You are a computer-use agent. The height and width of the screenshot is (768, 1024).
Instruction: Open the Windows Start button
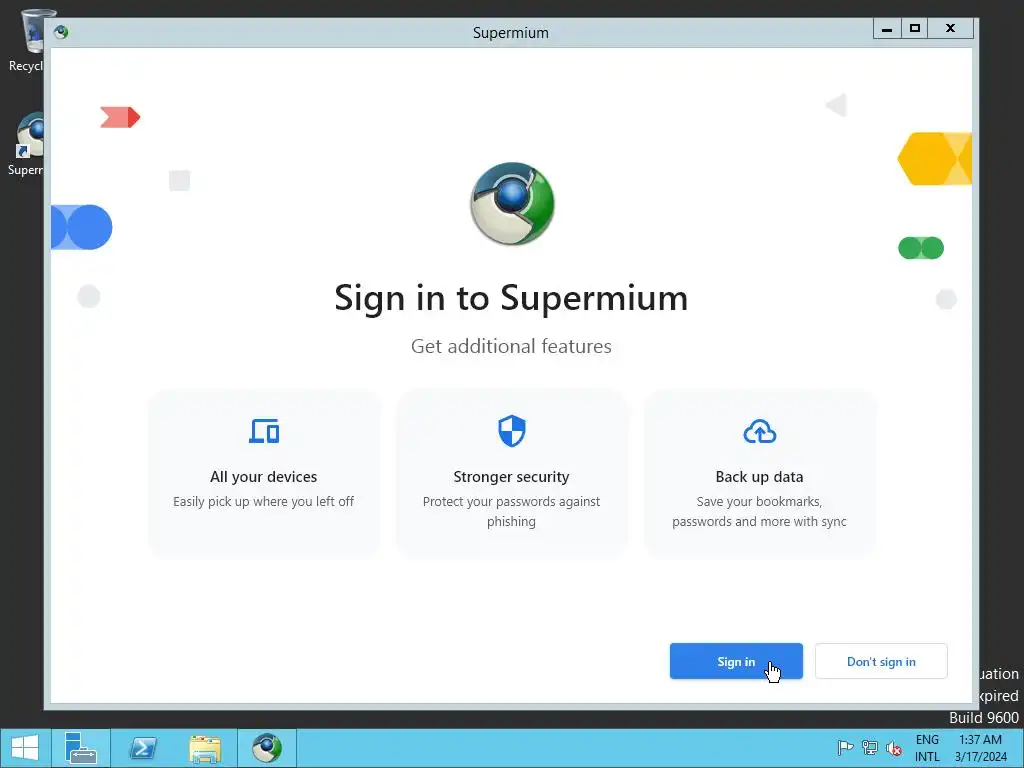pyautogui.click(x=25, y=748)
